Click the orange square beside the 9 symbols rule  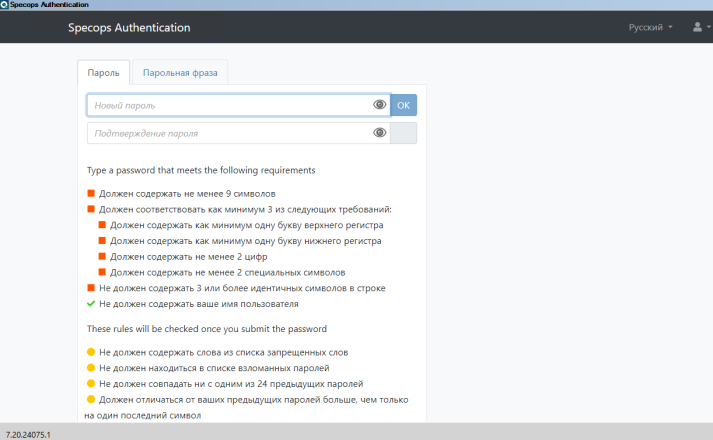click(91, 193)
